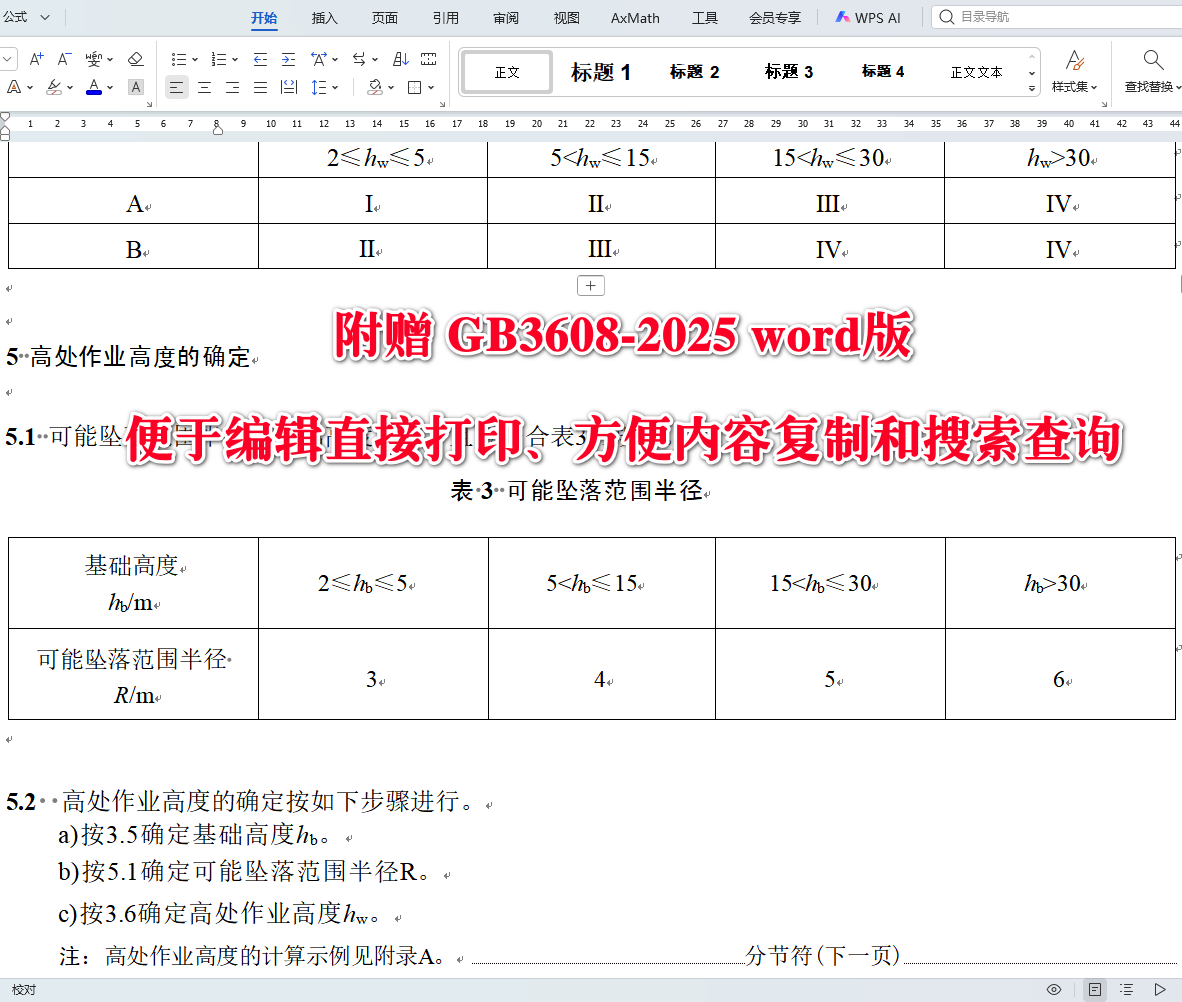The height and width of the screenshot is (1002, 1182).
Task: Apply the 标题 1 style
Action: (x=600, y=71)
